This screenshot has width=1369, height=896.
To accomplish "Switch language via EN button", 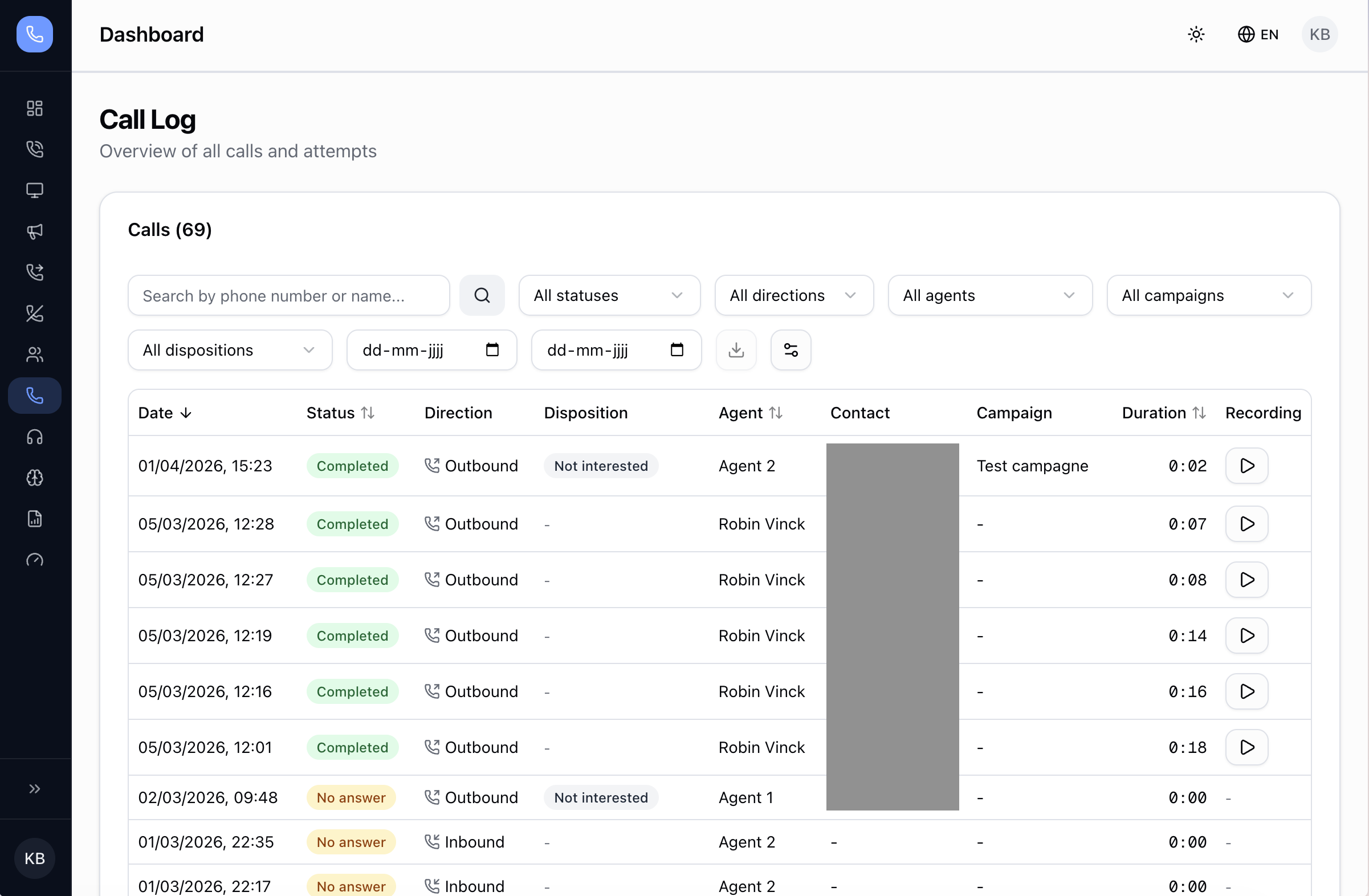I will point(1258,35).
